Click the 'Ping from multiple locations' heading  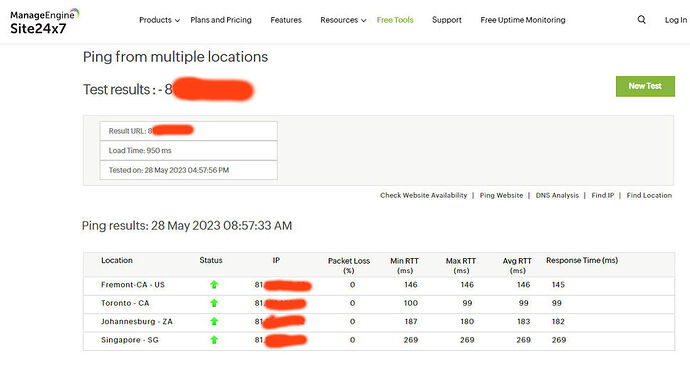click(x=175, y=57)
